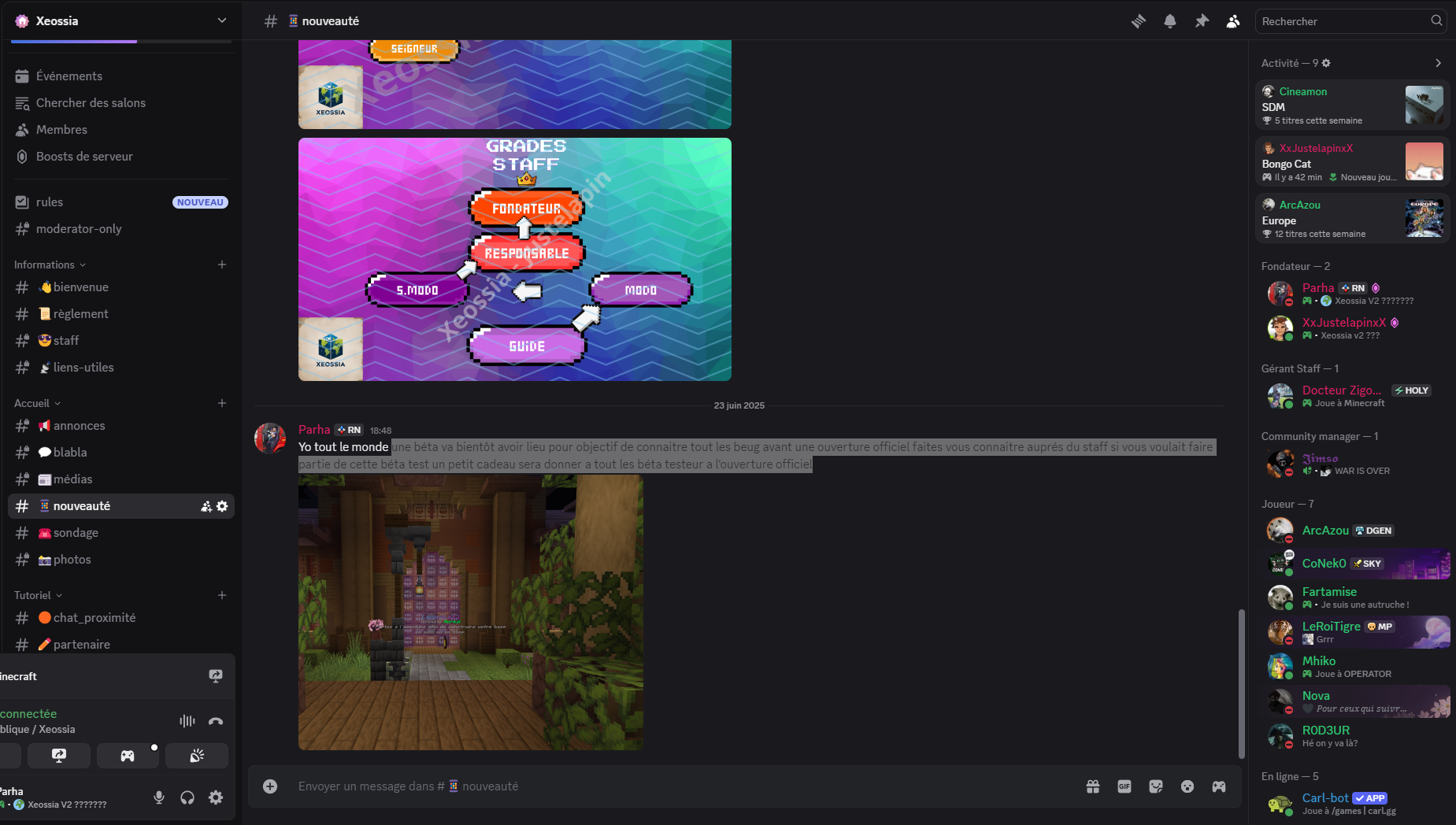
Task: Open Carl-bot member entry
Action: pyautogui.click(x=1355, y=804)
